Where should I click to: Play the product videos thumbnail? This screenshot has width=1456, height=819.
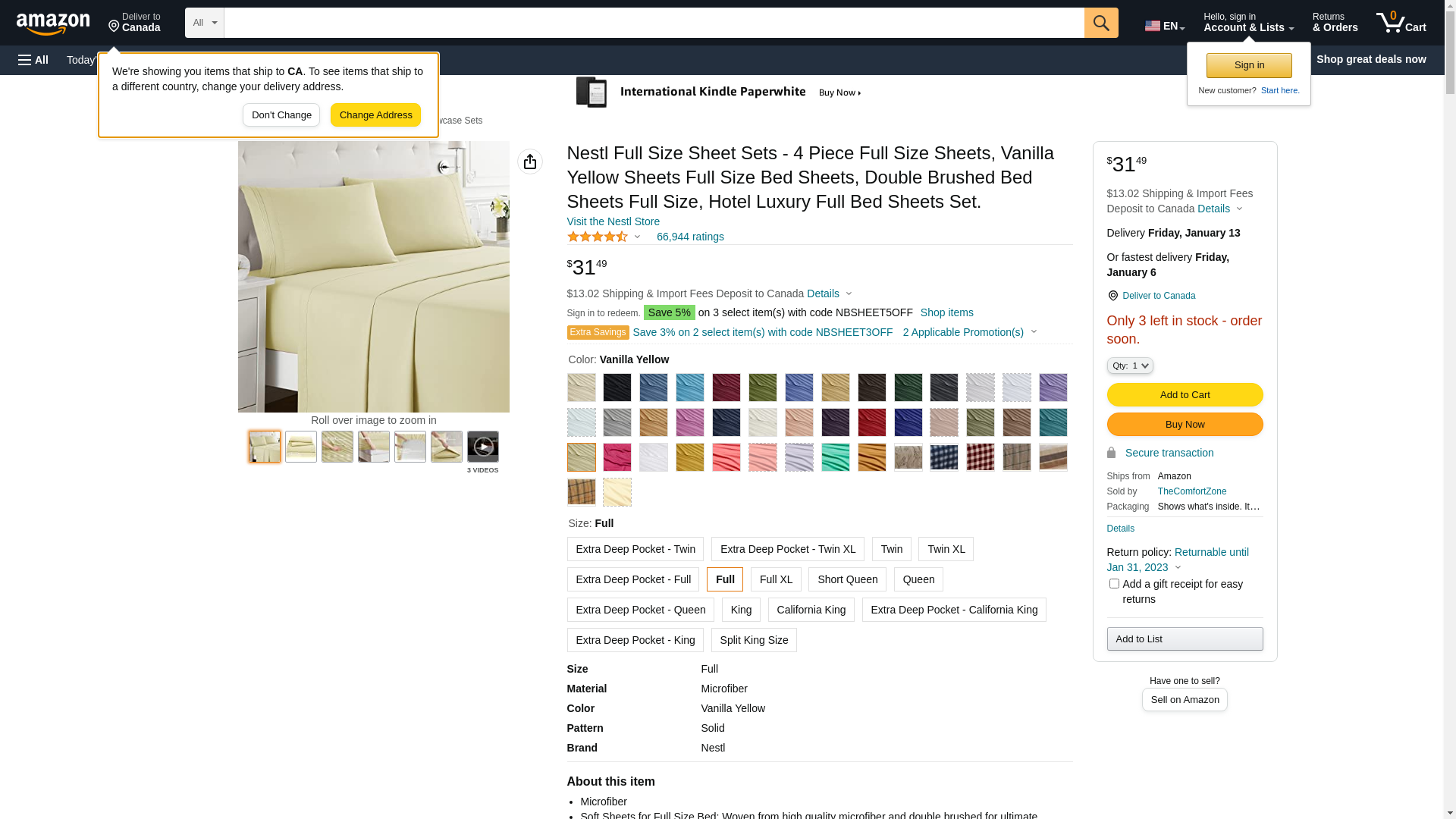coord(483,447)
